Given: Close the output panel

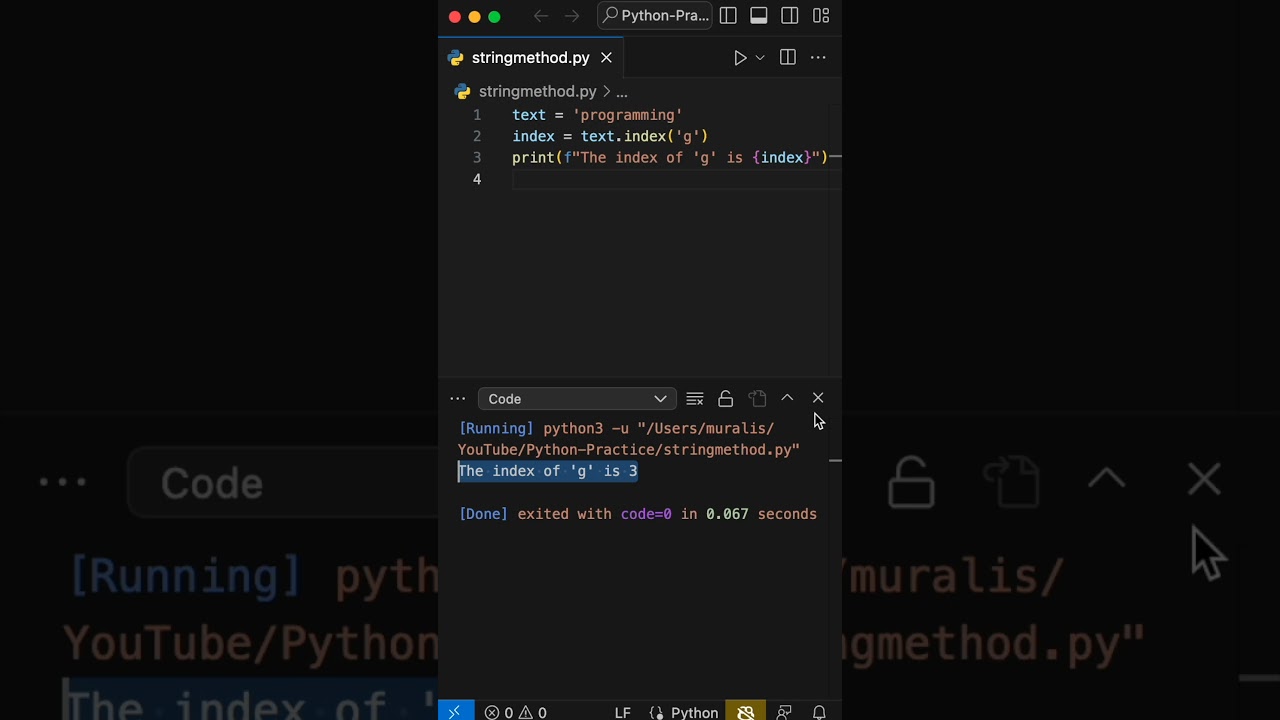Looking at the screenshot, I should (818, 398).
